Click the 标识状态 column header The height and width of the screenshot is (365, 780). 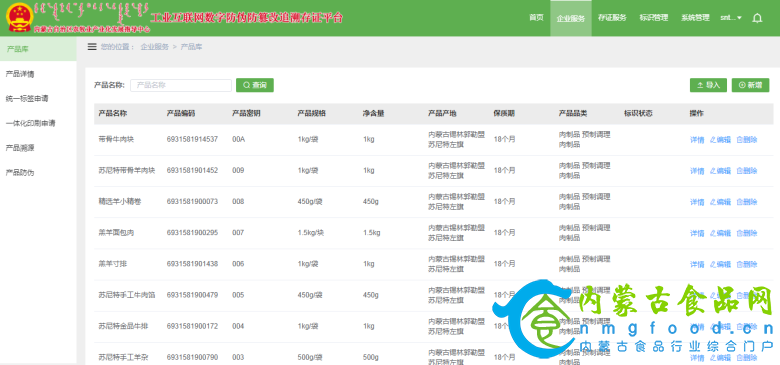point(638,113)
